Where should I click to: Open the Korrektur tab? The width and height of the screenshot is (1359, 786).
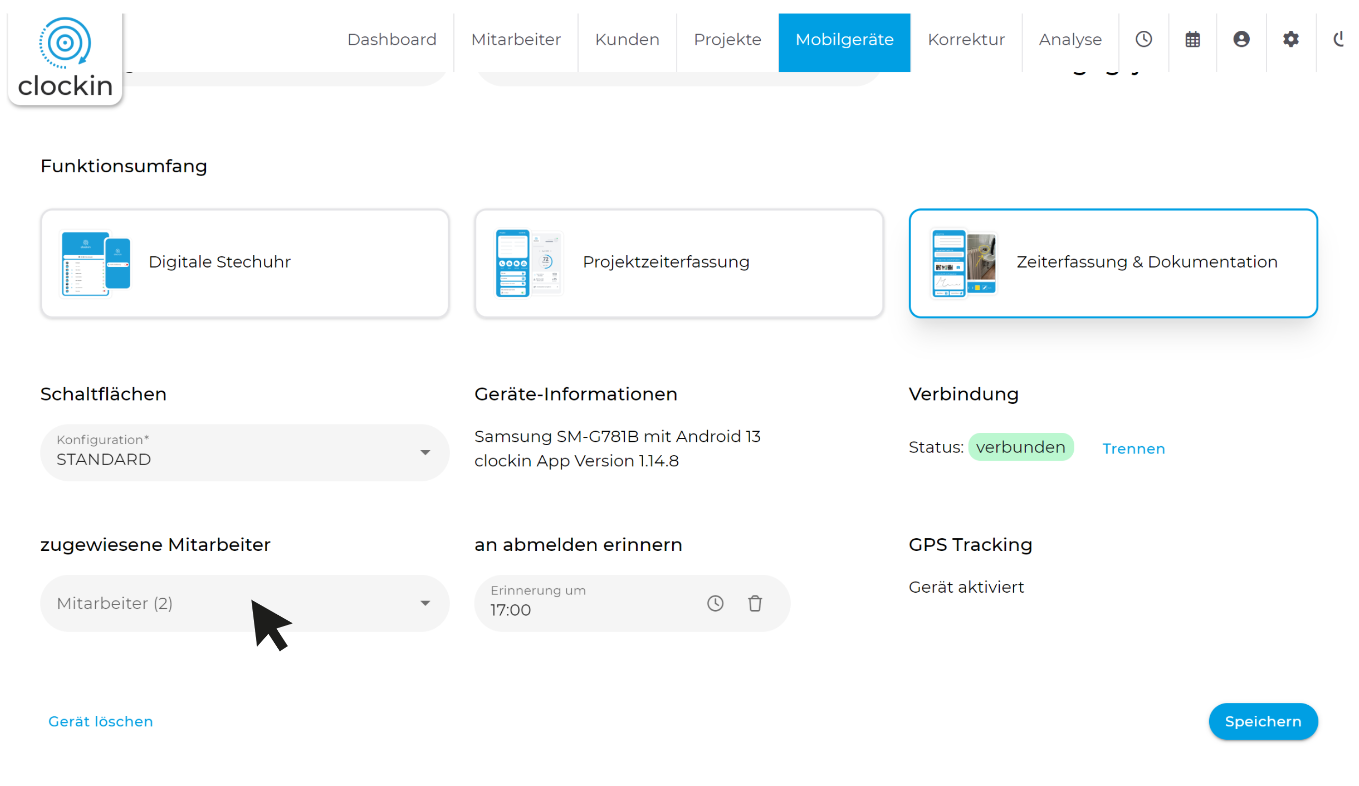[966, 40]
